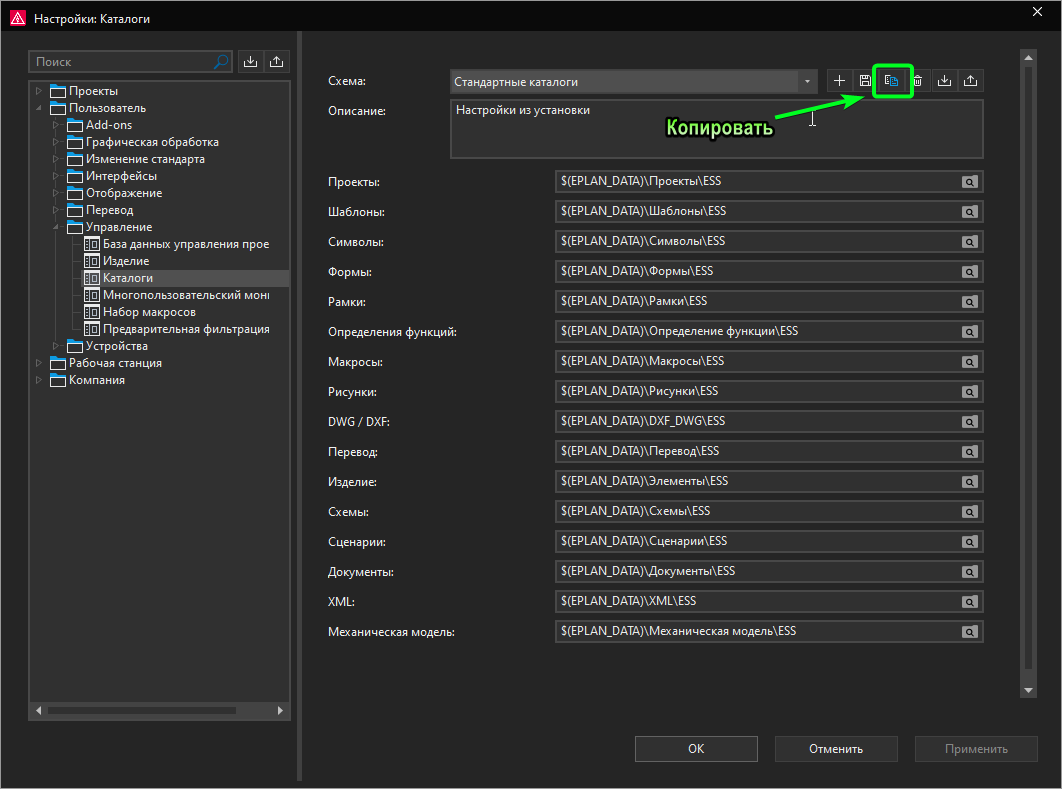This screenshot has width=1062, height=789.
Task: Click the magnifier icon in Поиск field
Action: 221,62
